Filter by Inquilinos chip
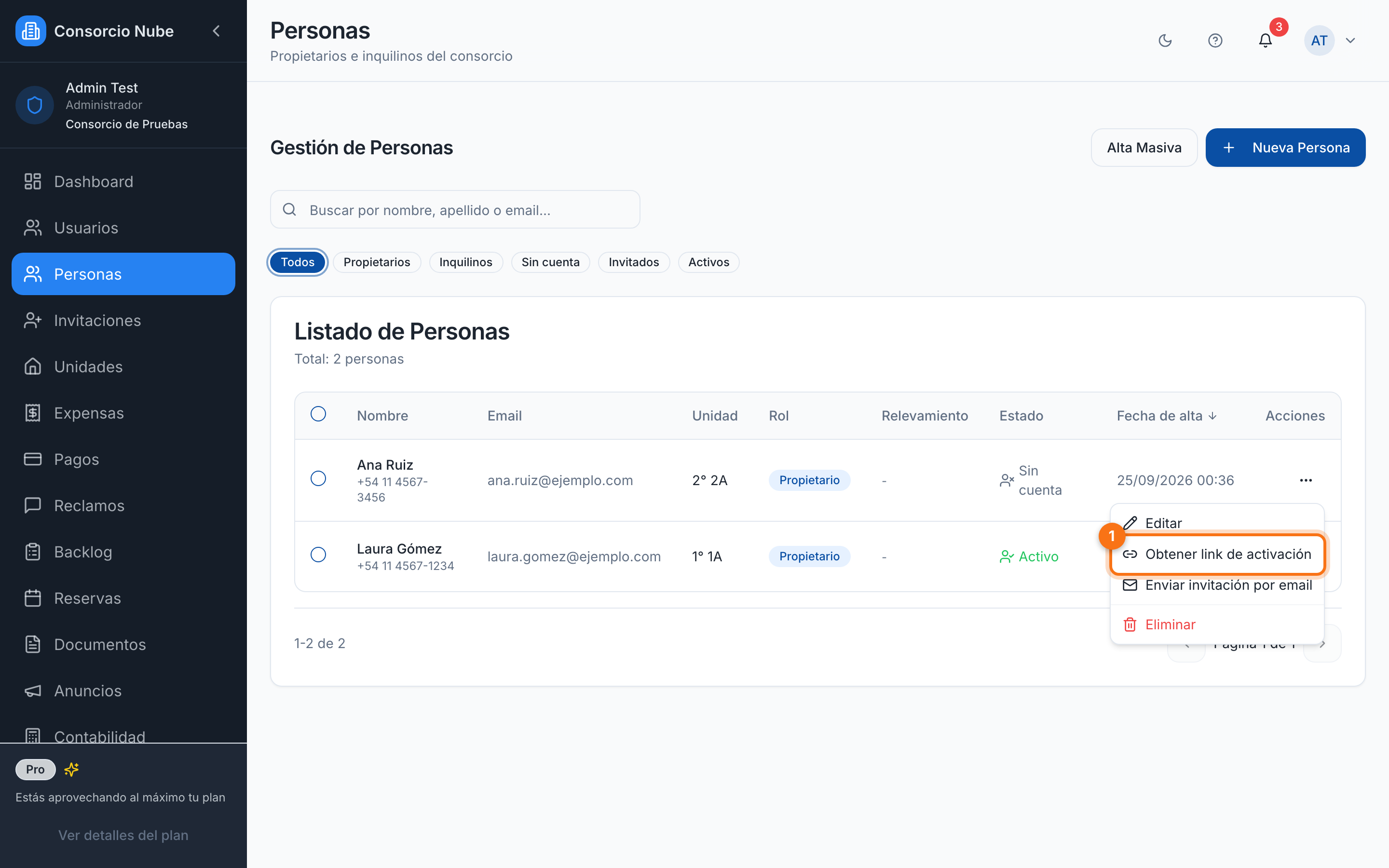Viewport: 1389px width, 868px height. (465, 262)
